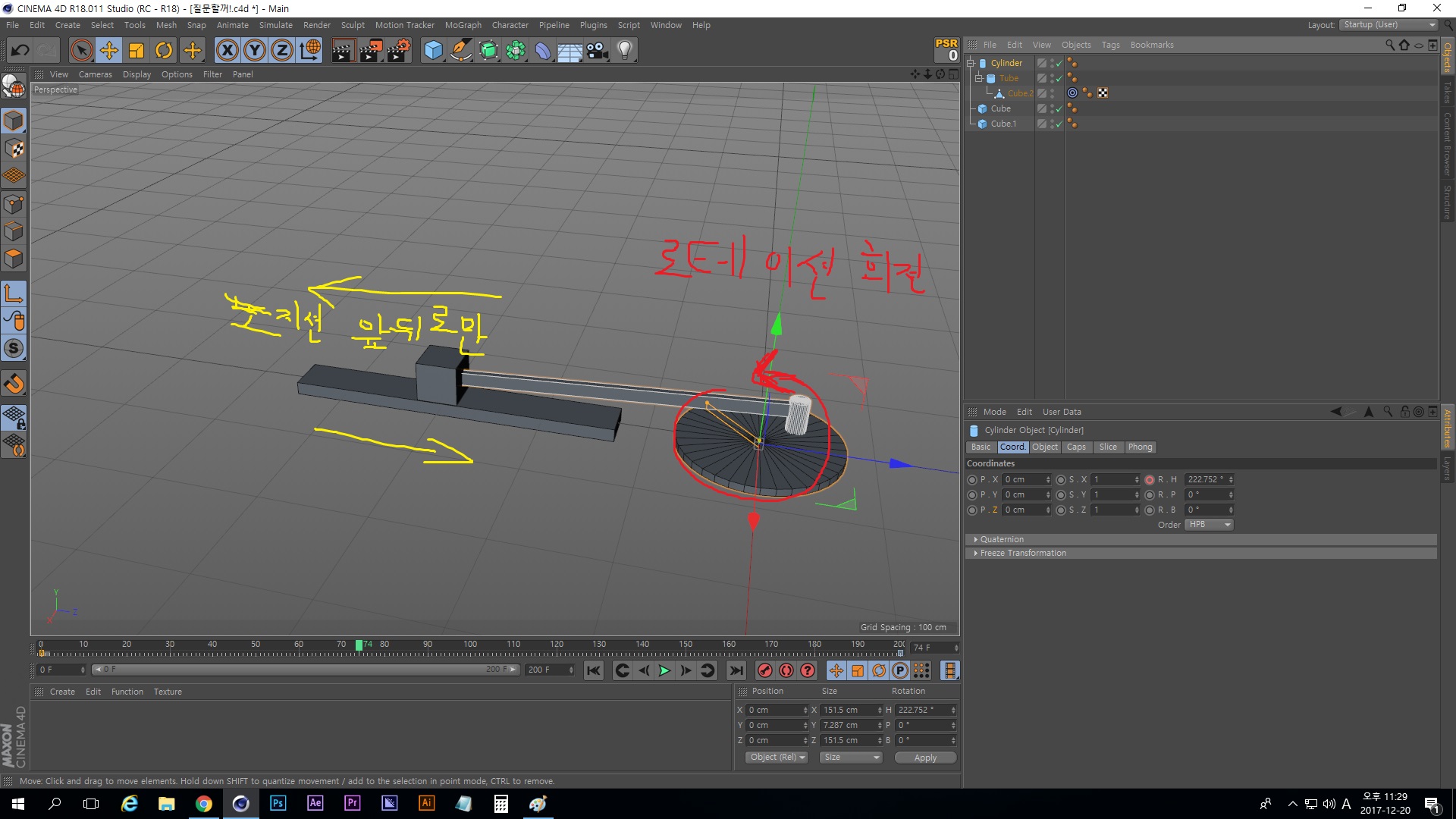Click the Object (Rel) dropdown
This screenshot has width=1456, height=819.
(775, 757)
